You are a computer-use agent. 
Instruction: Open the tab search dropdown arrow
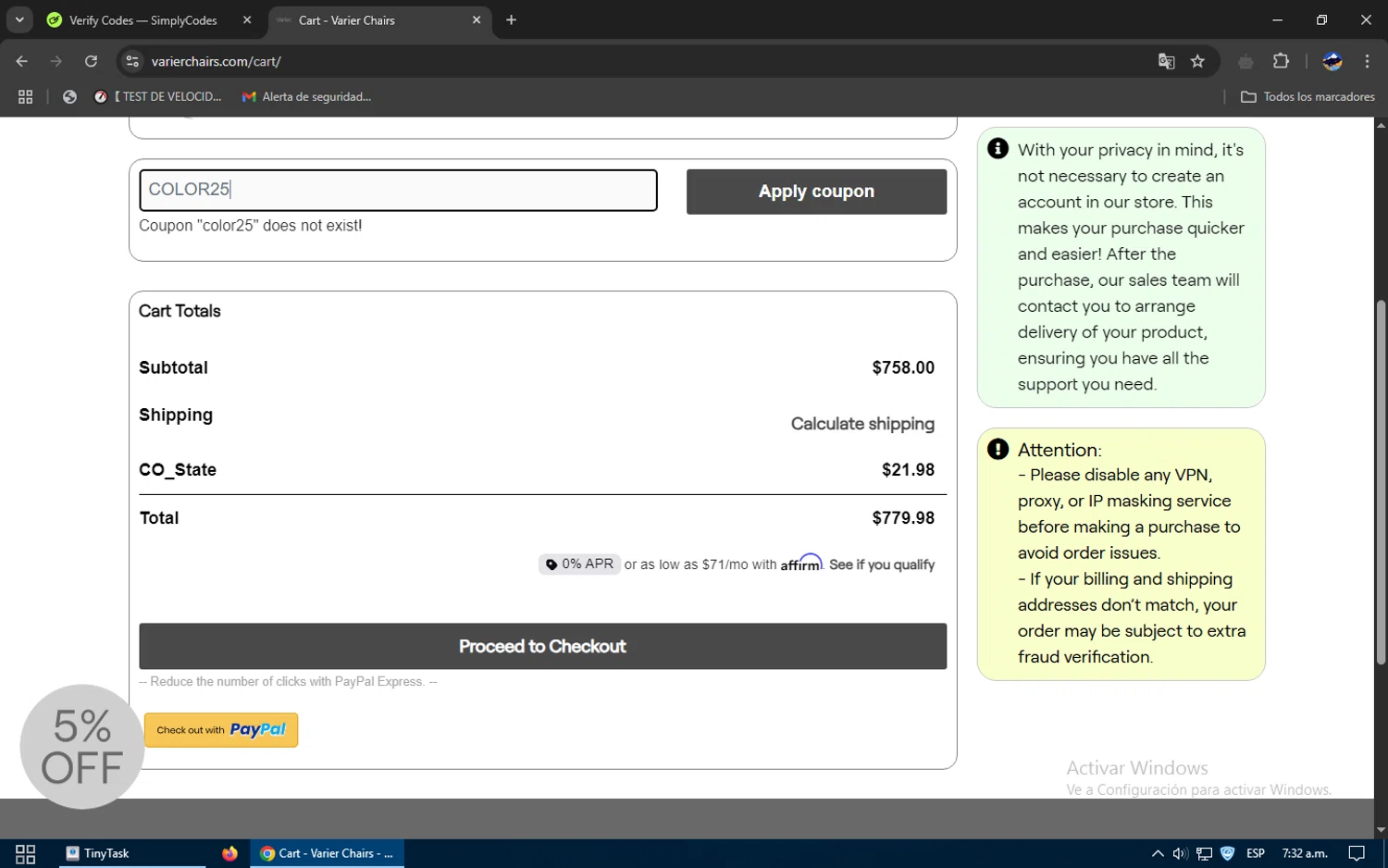pos(19,19)
